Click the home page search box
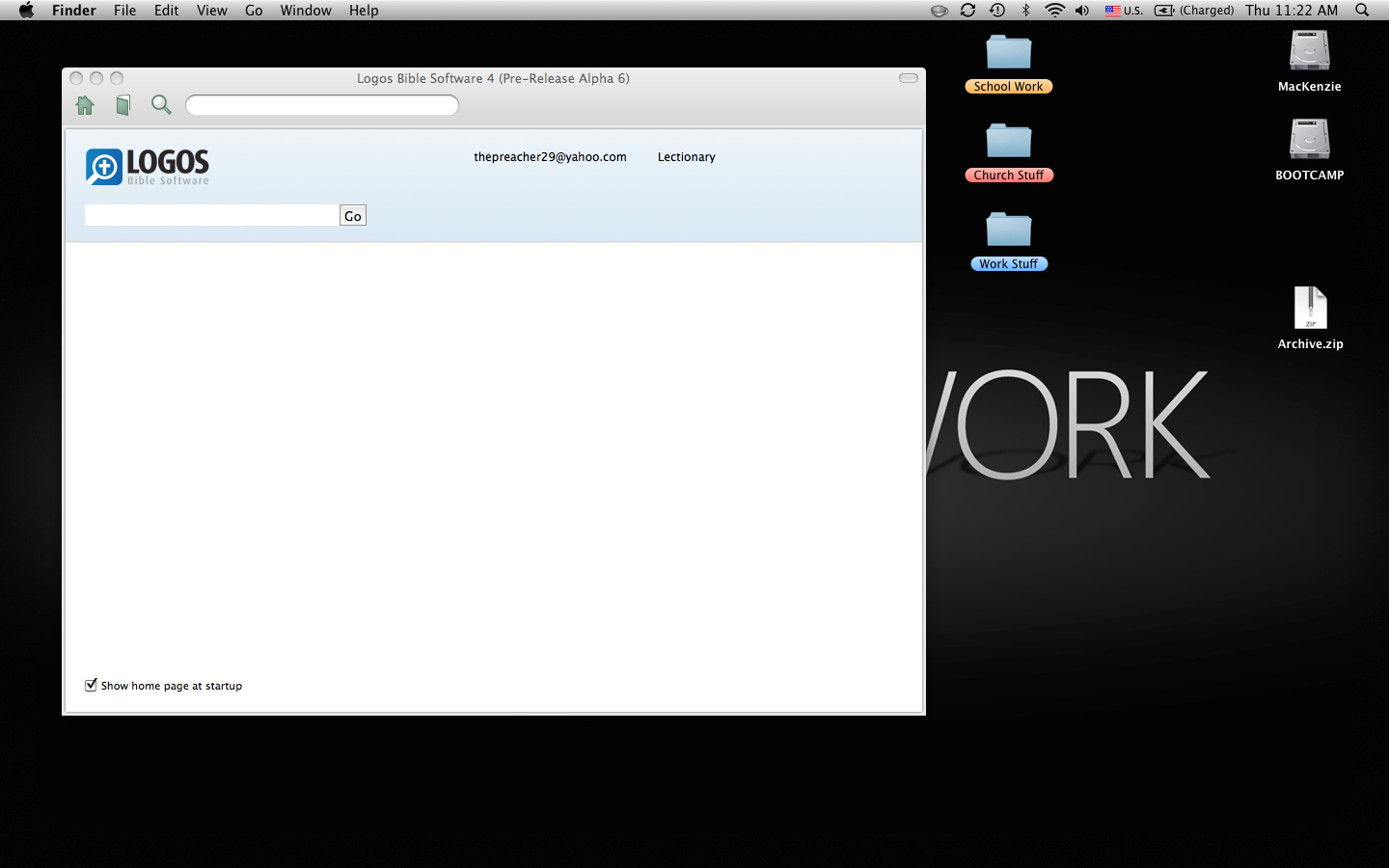Screen dimensions: 1389x868 tap(211, 215)
